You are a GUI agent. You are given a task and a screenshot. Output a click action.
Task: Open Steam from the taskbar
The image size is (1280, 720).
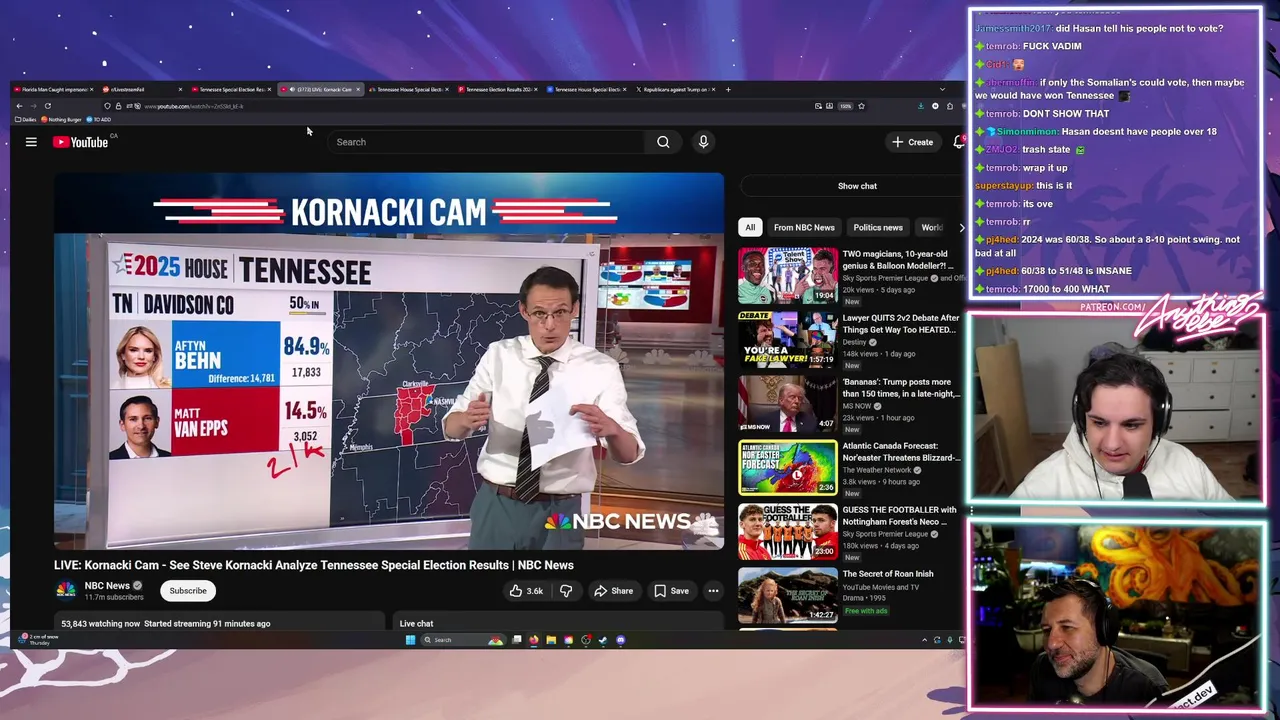(603, 640)
